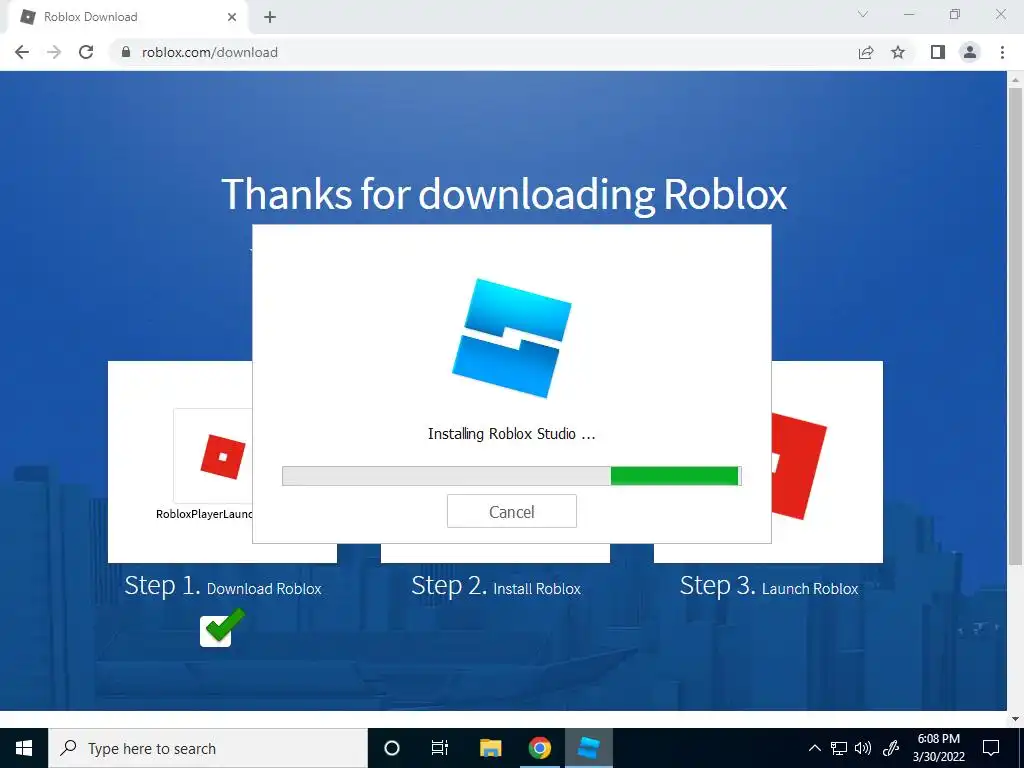Viewport: 1024px width, 768px height.
Task: Close the Roblox Download tab
Action: tap(232, 17)
